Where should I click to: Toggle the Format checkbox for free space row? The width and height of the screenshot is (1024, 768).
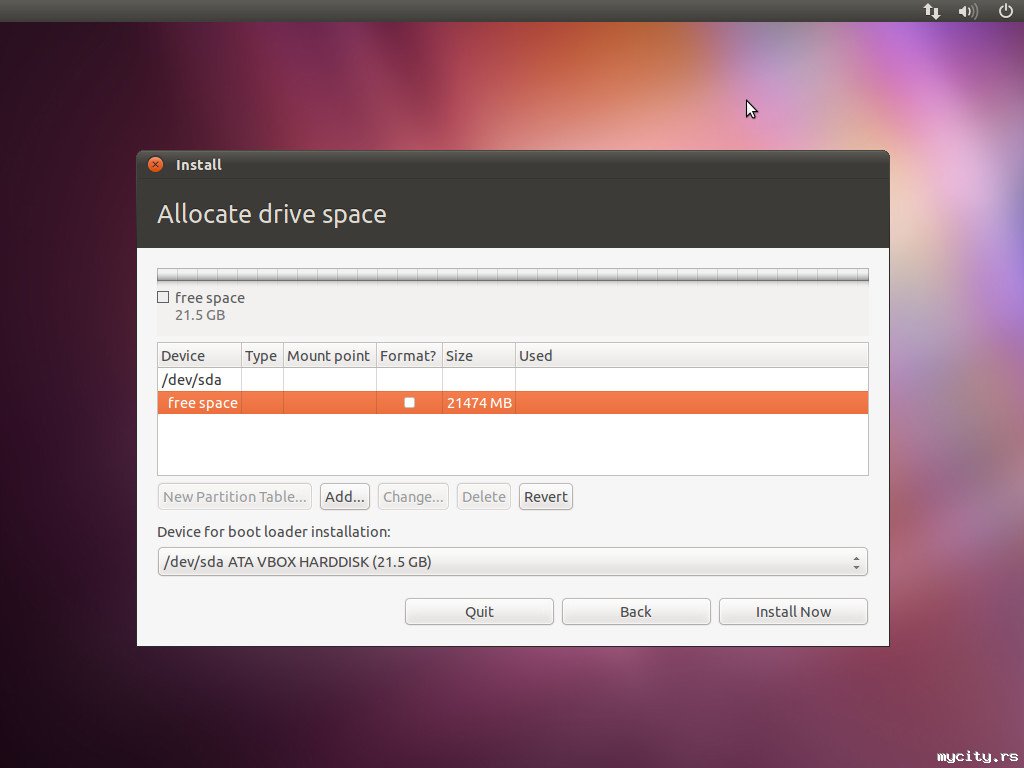409,402
